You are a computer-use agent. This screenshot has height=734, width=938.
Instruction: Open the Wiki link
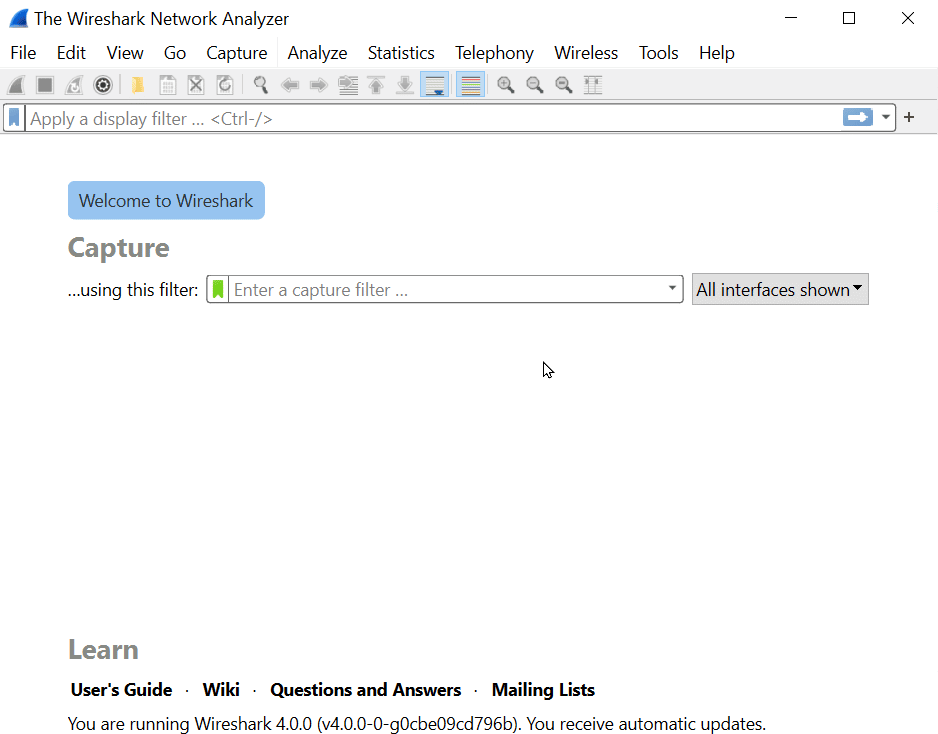221,690
